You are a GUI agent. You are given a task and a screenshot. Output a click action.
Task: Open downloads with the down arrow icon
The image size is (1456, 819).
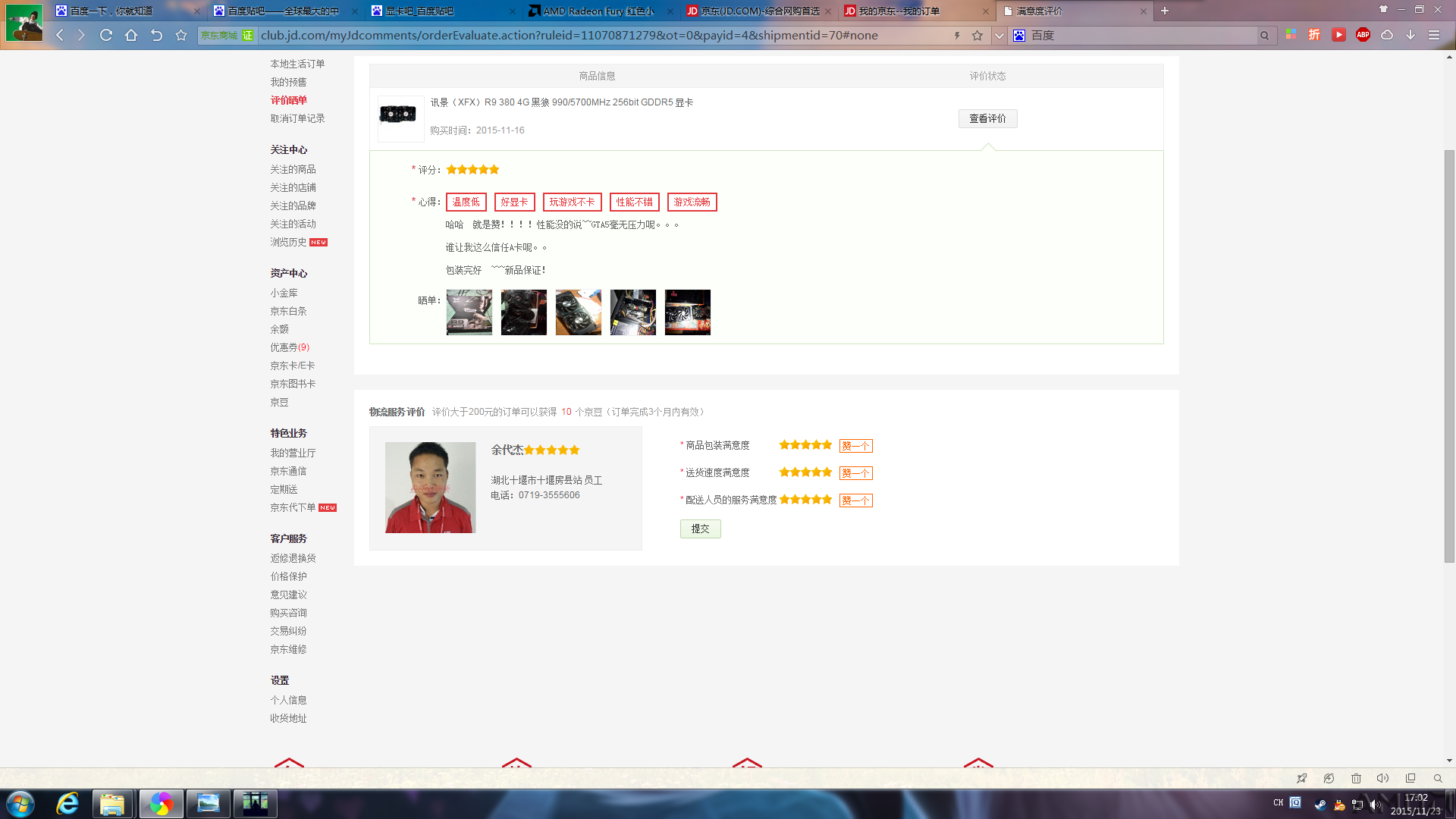tap(1410, 35)
